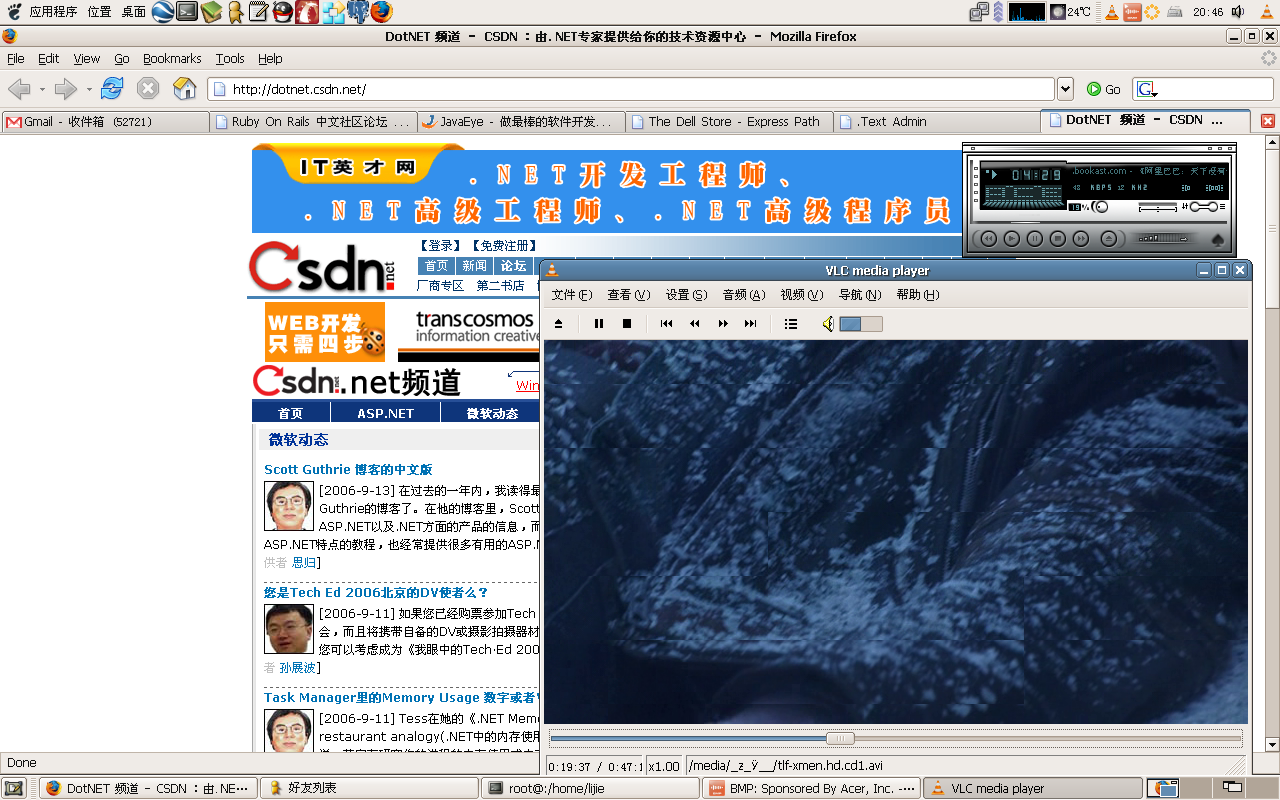
Task: Mute audio via VLC speaker icon
Action: (828, 324)
